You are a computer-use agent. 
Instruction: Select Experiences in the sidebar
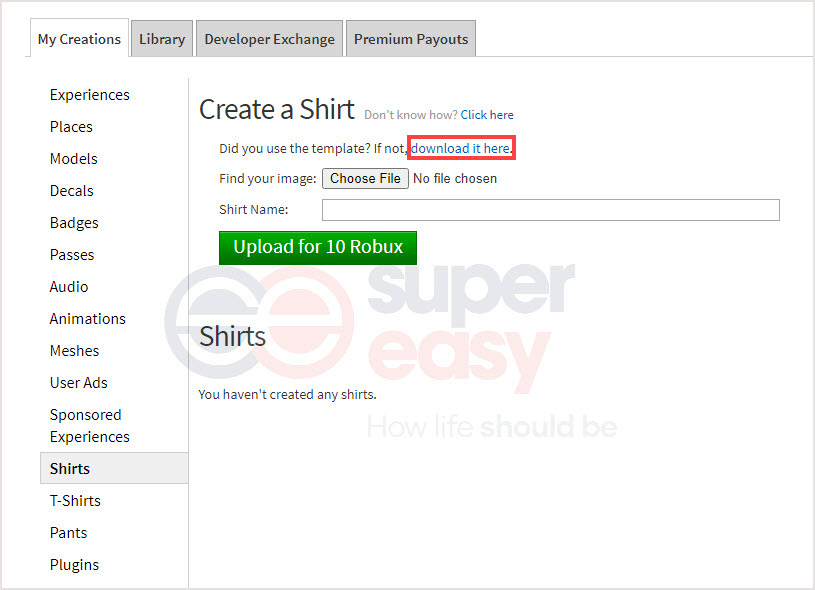click(89, 95)
